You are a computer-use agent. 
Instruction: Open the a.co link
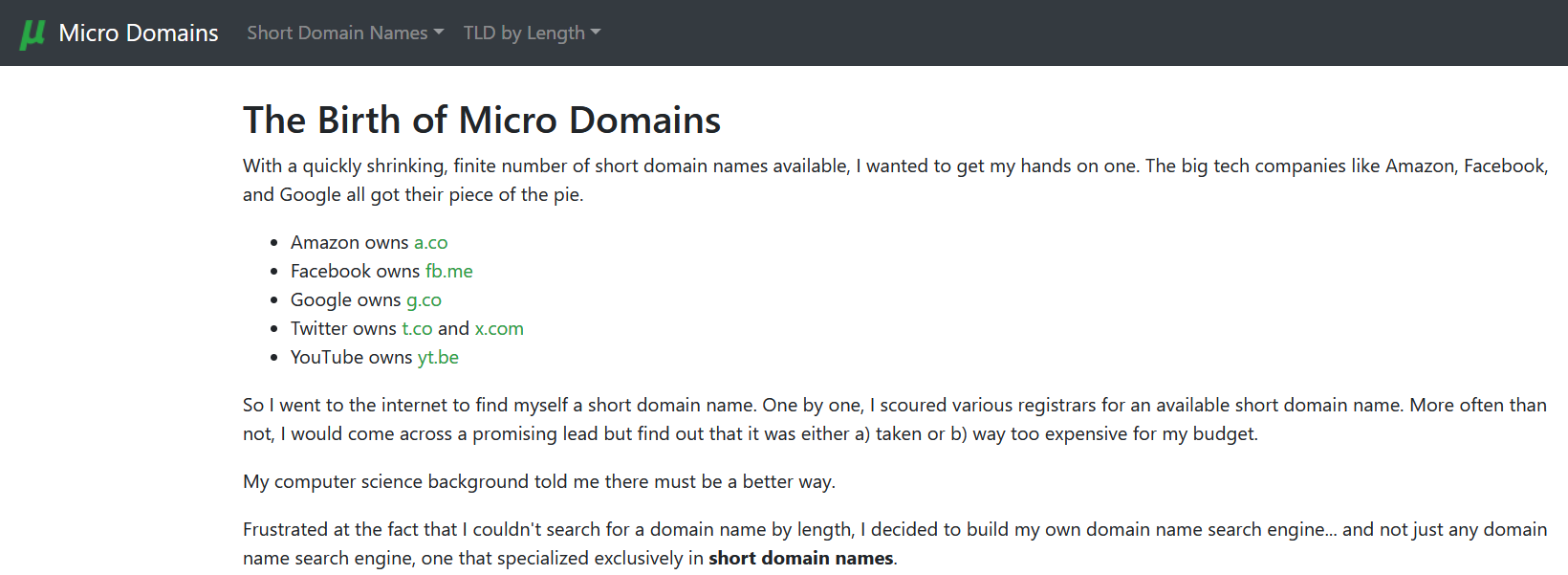point(430,243)
